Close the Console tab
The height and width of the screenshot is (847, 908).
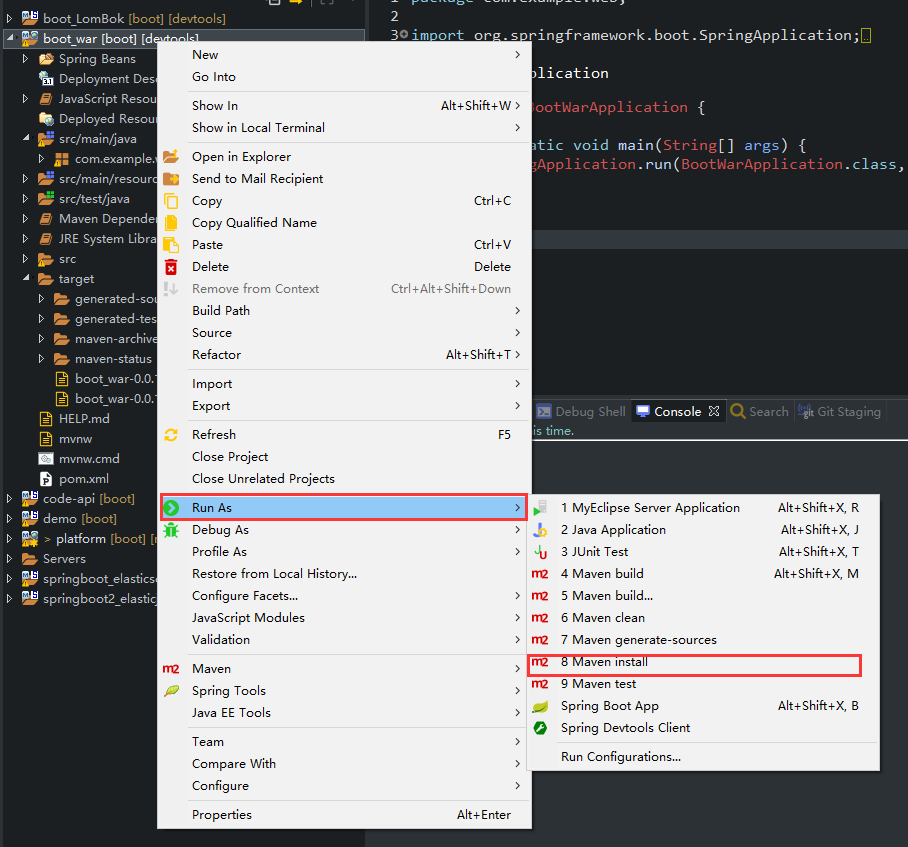pos(714,411)
